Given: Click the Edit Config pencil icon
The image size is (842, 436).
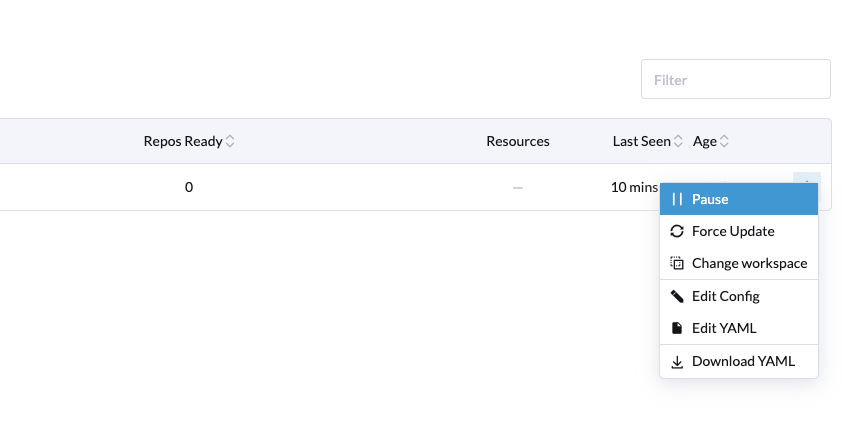Looking at the screenshot, I should (677, 296).
